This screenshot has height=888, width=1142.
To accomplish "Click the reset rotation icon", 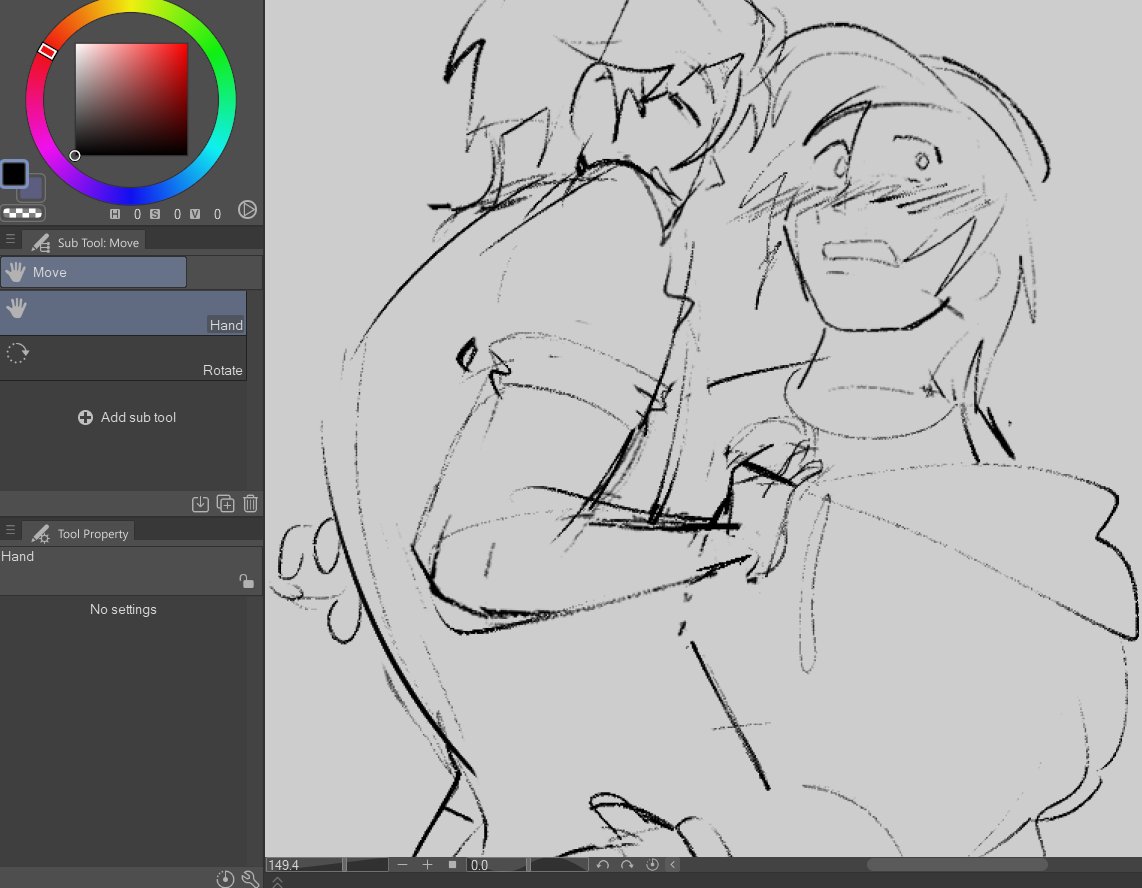I will 653,865.
